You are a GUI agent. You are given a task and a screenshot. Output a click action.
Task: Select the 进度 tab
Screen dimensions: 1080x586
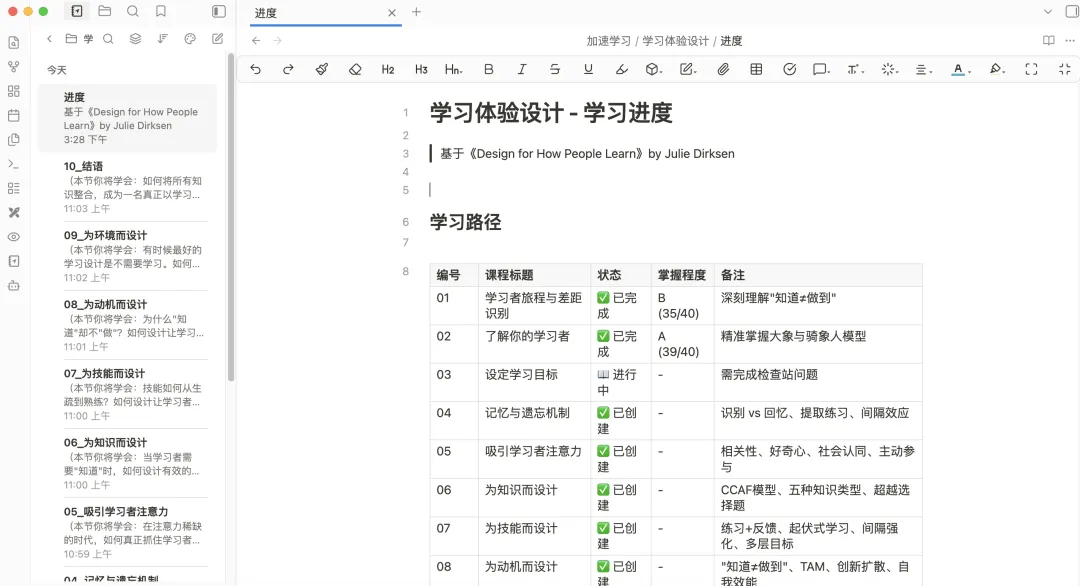coord(326,13)
